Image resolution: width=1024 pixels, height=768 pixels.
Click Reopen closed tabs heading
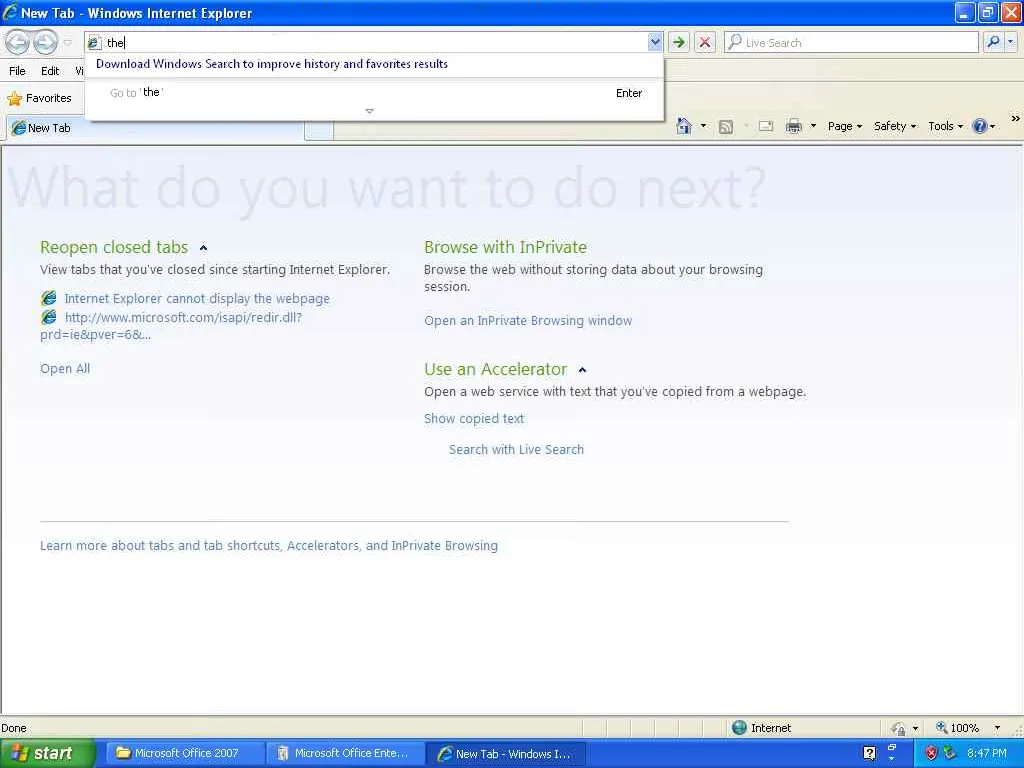point(114,247)
